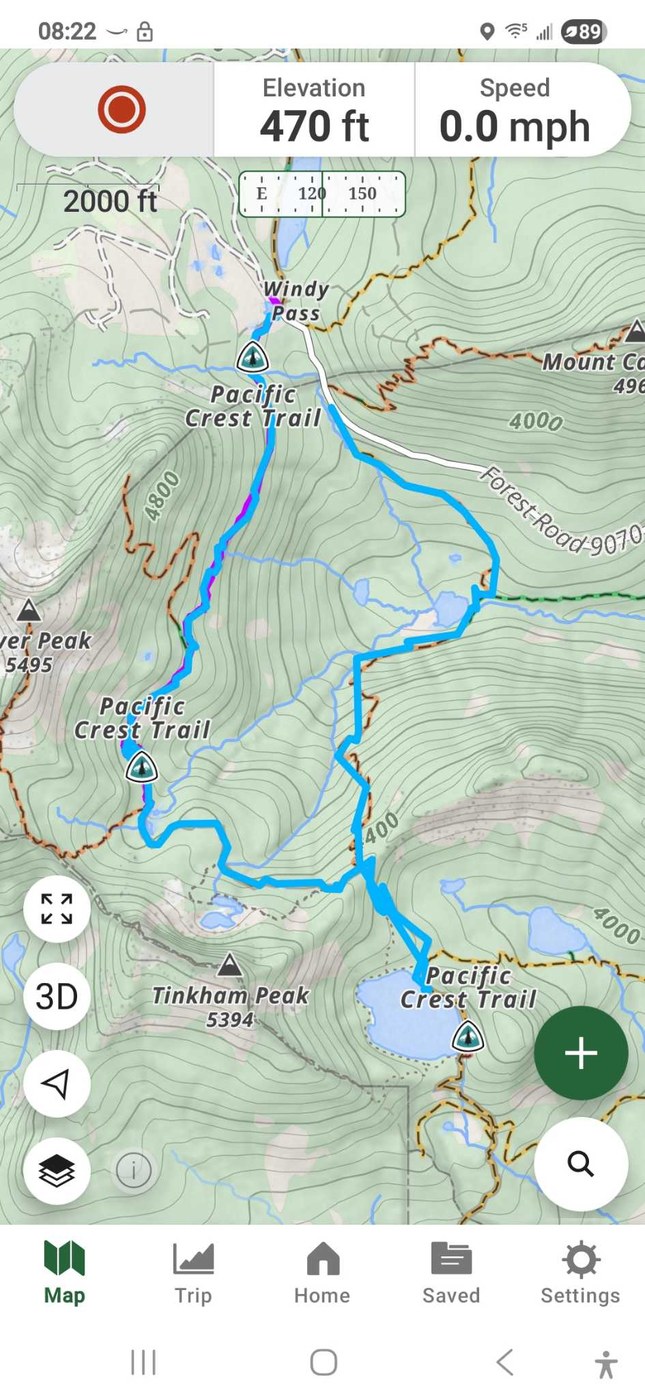Tap the Elevation 470 ft readout

(x=314, y=109)
